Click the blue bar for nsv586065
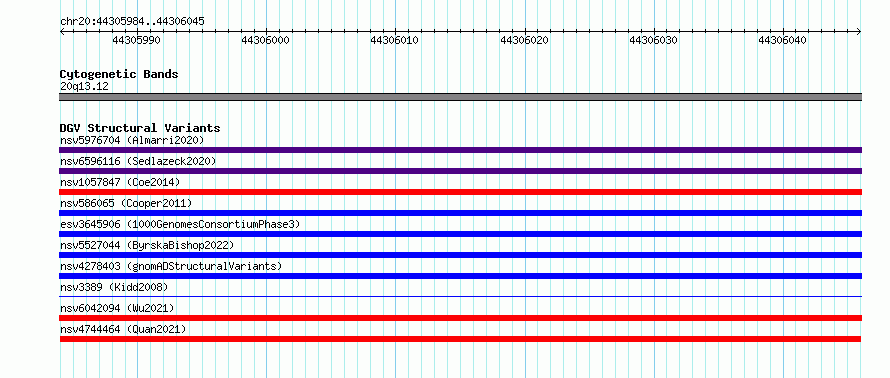Screen dimensions: 890x378 click(x=460, y=213)
